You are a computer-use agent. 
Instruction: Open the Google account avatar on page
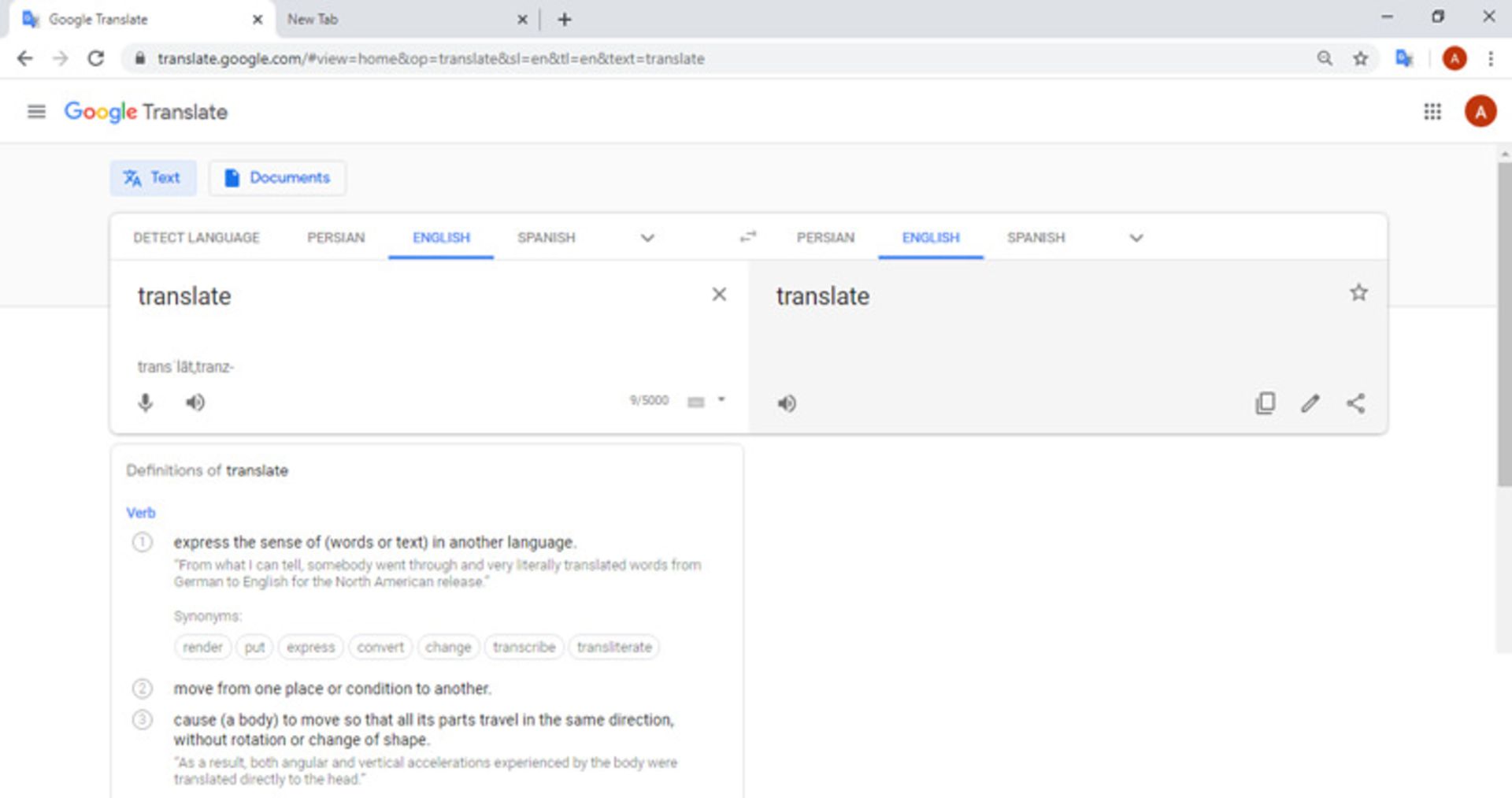(1480, 112)
